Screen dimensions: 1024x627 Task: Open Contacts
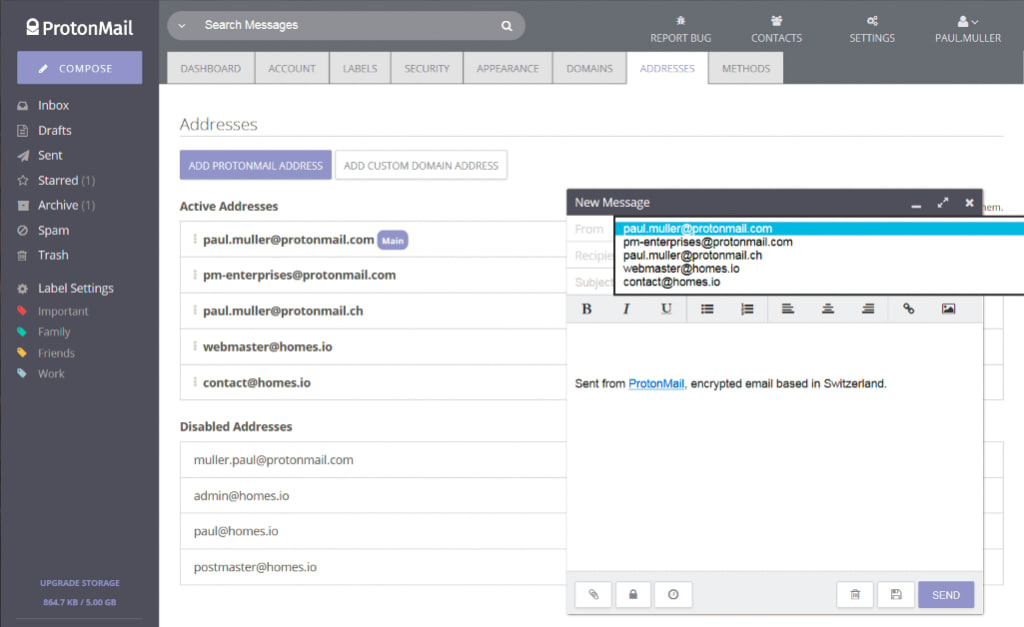776,30
